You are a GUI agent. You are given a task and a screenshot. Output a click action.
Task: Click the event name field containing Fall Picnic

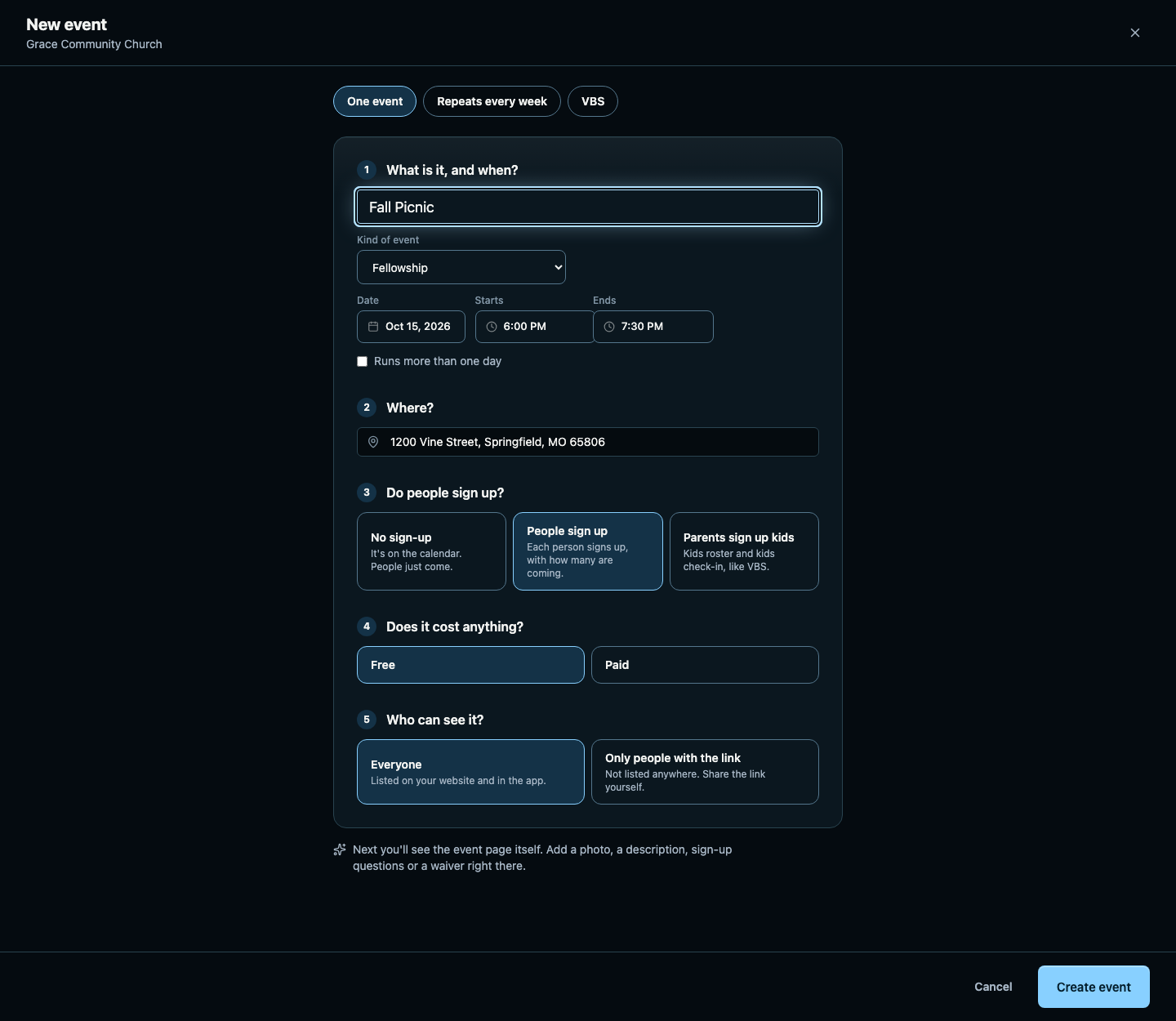coord(588,207)
